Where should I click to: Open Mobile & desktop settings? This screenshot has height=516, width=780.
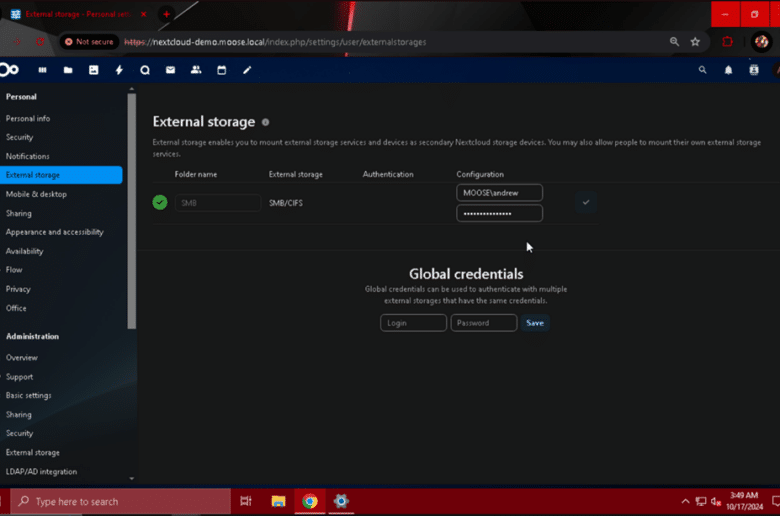(36, 194)
